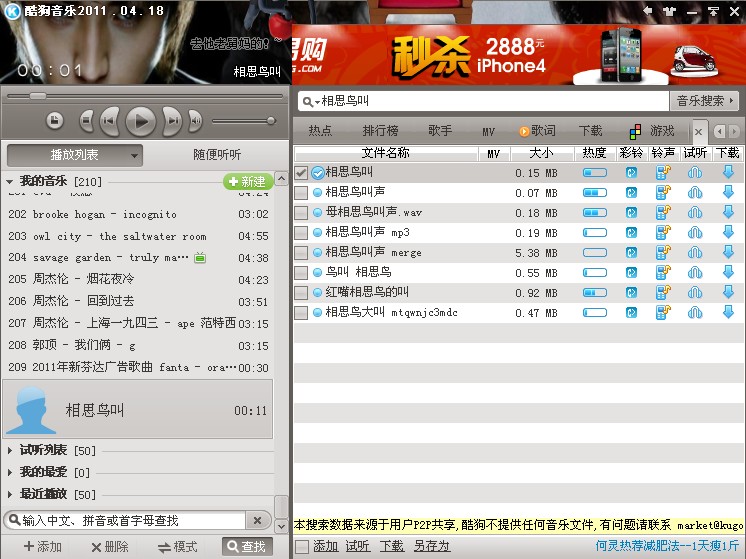This screenshot has height=559, width=746.
Task: Uncheck the 相思鸟叫 result checkbox
Action: pyautogui.click(x=301, y=173)
